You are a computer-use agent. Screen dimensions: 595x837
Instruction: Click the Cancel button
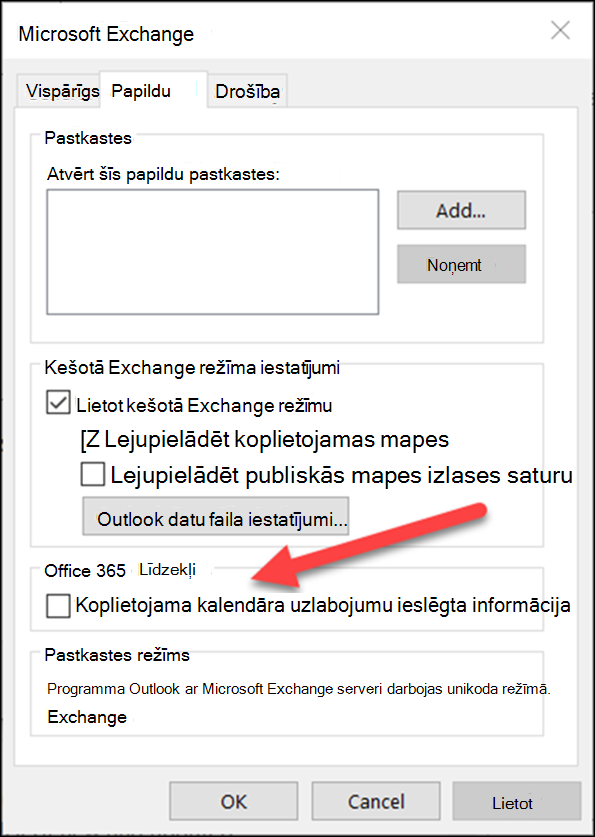click(376, 801)
